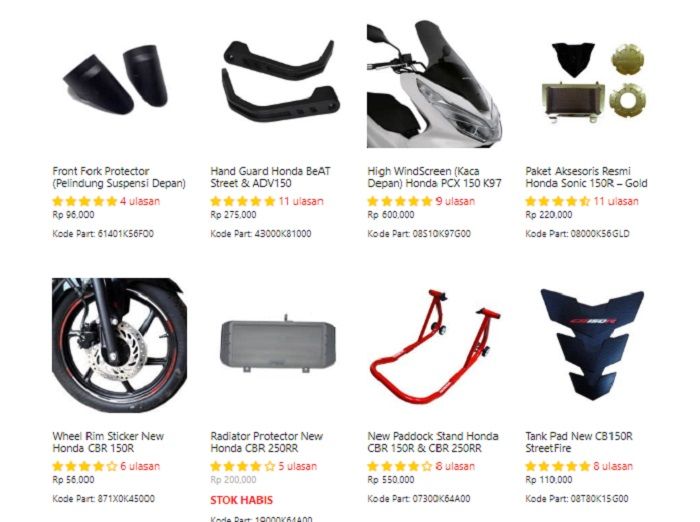Open the Radiator Protector product image

click(277, 345)
